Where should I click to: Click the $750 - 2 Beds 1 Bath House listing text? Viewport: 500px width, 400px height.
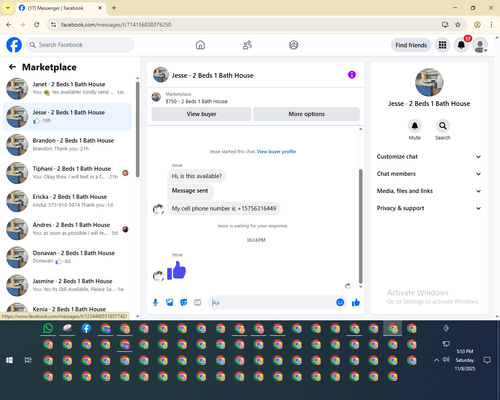196,101
